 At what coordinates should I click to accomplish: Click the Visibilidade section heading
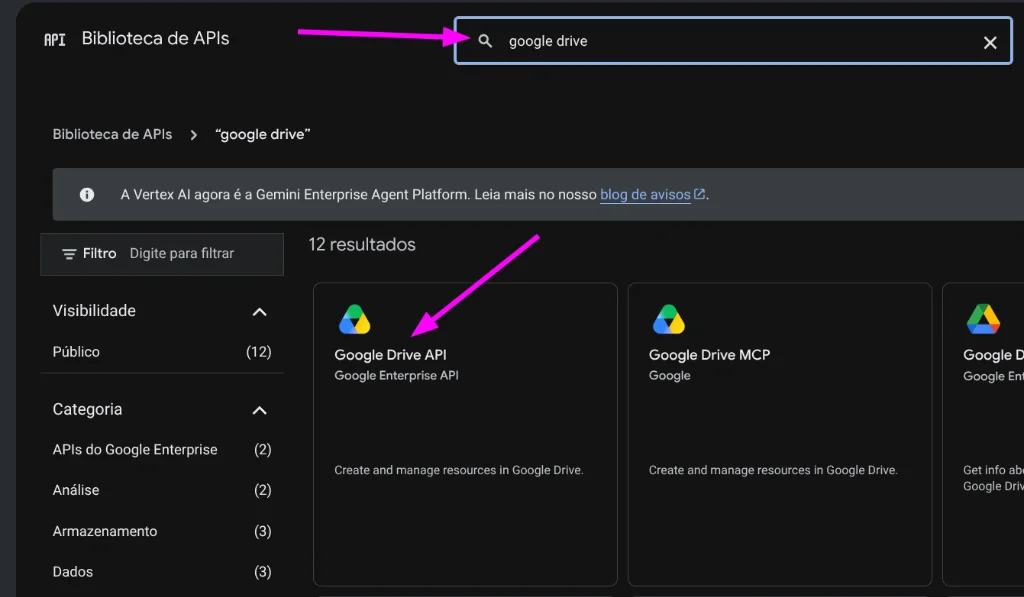pos(94,311)
